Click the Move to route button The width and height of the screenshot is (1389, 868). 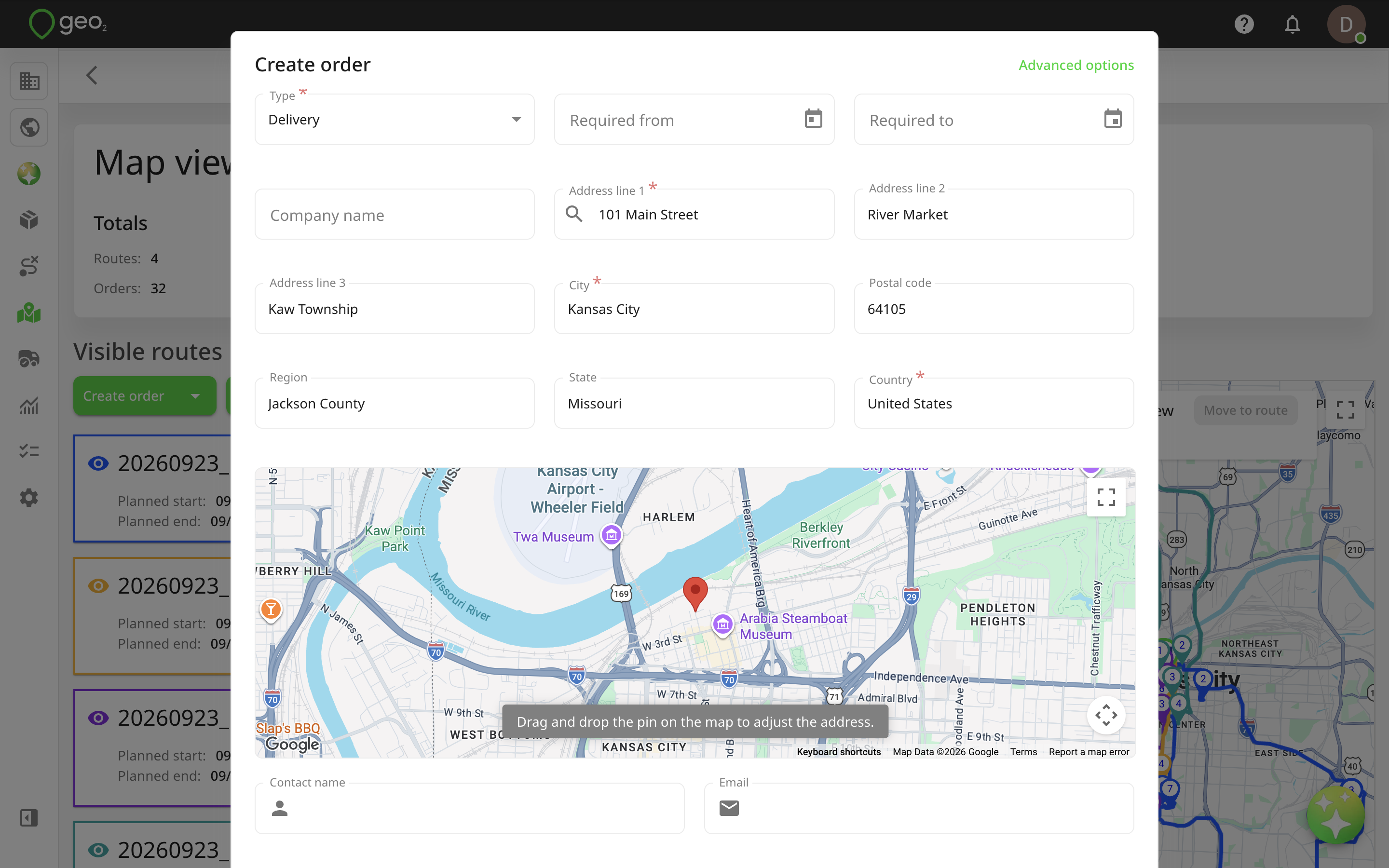click(x=1245, y=410)
